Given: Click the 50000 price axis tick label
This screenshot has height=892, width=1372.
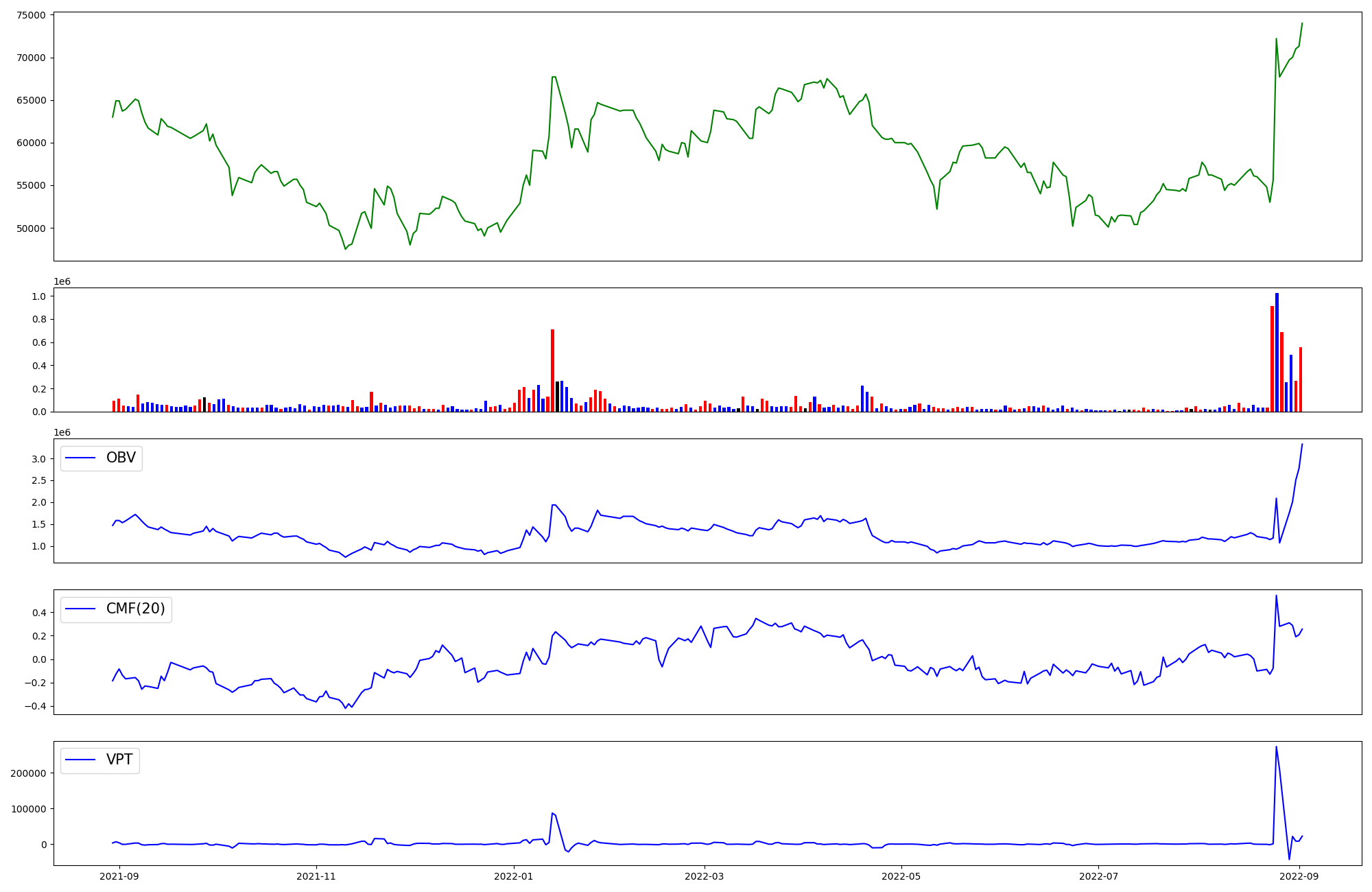Looking at the screenshot, I should coord(29,228).
